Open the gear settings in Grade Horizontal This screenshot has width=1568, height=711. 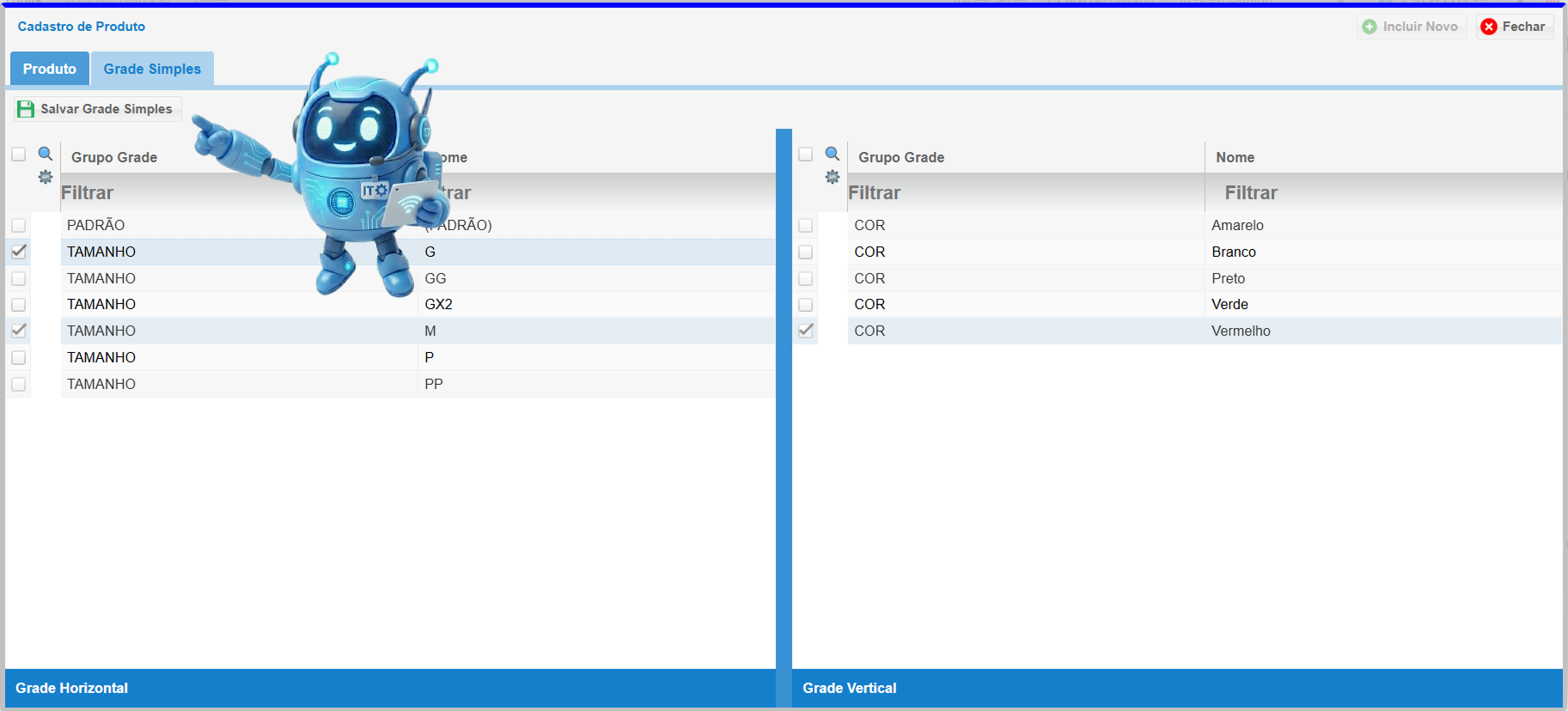(x=46, y=177)
